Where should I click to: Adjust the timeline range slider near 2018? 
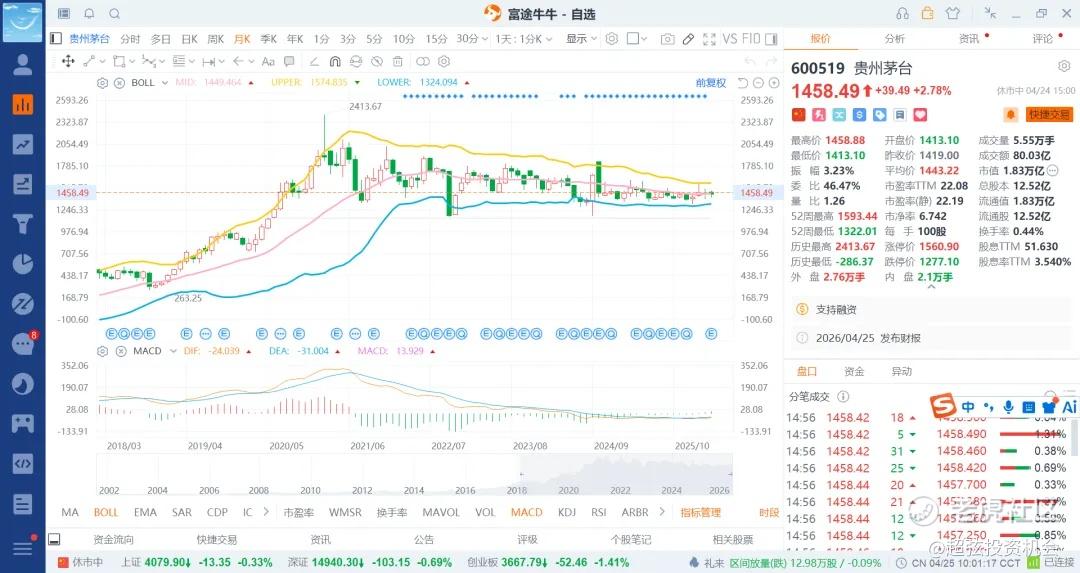[521, 474]
